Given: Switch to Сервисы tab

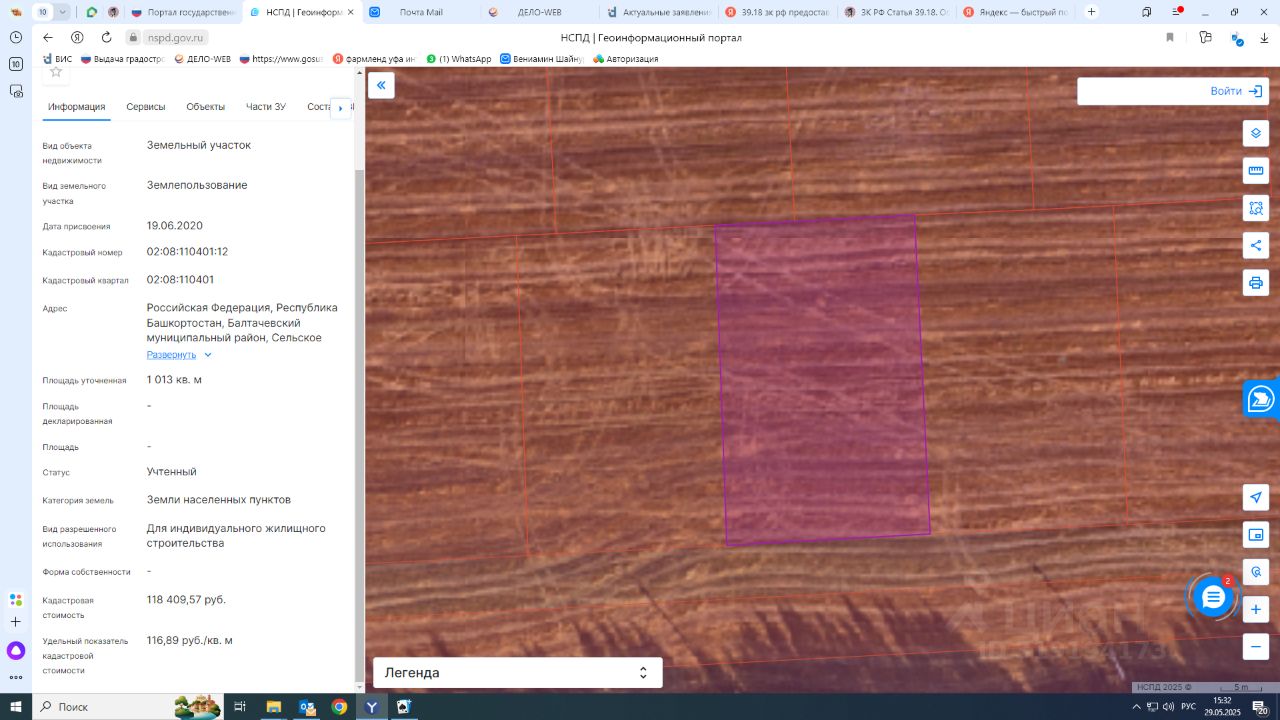Looking at the screenshot, I should tap(146, 107).
